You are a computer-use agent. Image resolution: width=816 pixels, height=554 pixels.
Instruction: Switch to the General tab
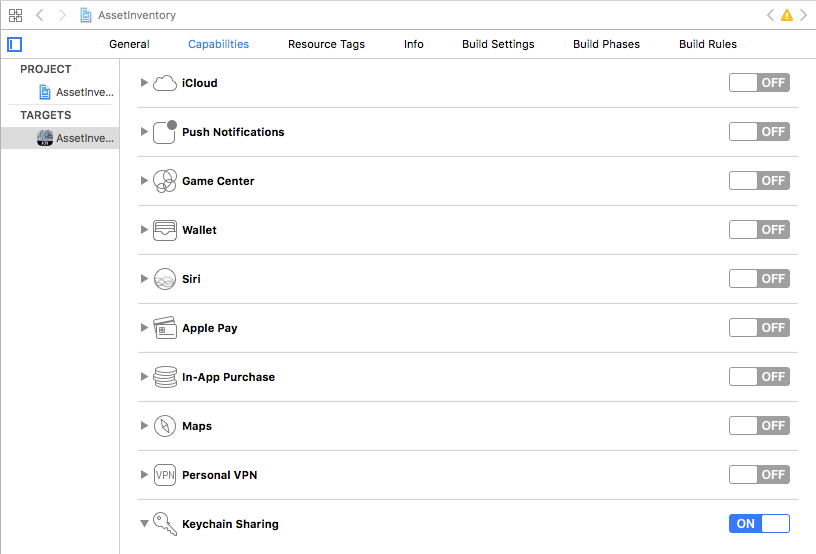coord(129,44)
